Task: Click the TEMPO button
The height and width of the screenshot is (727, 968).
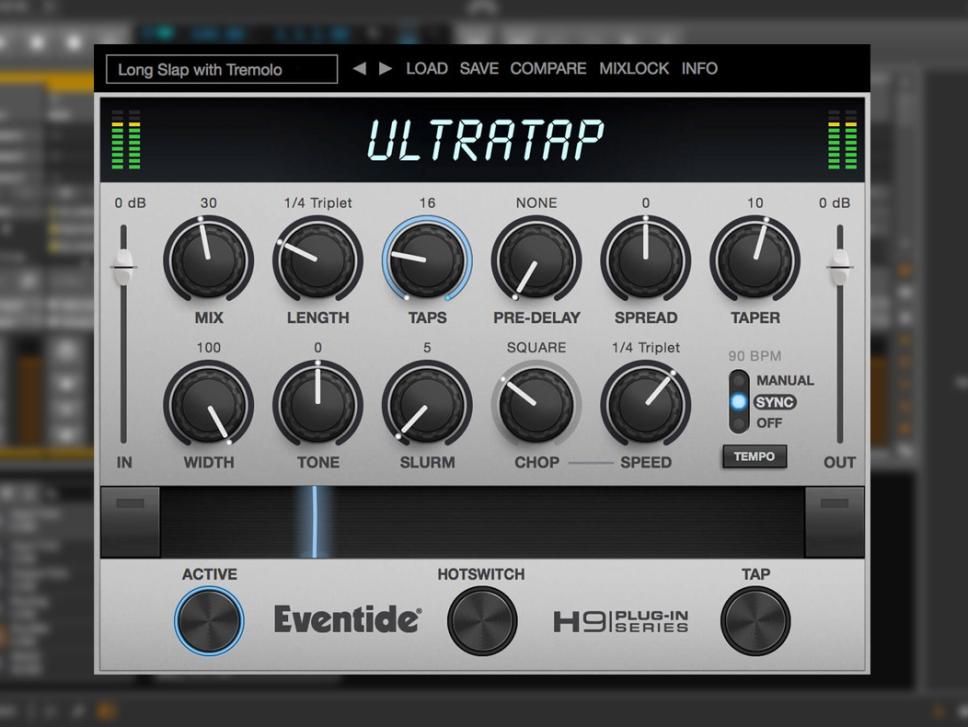Action: tap(754, 456)
